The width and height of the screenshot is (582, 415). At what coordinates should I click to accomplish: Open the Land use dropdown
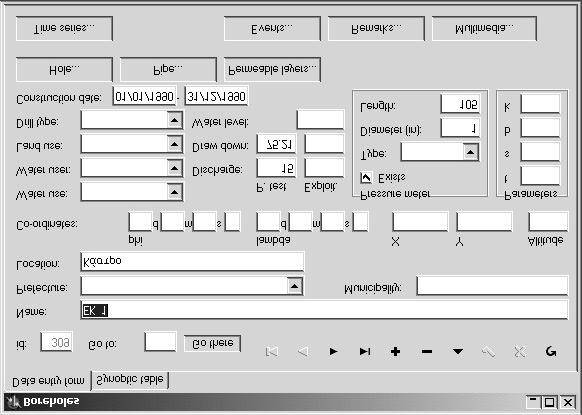[174, 144]
